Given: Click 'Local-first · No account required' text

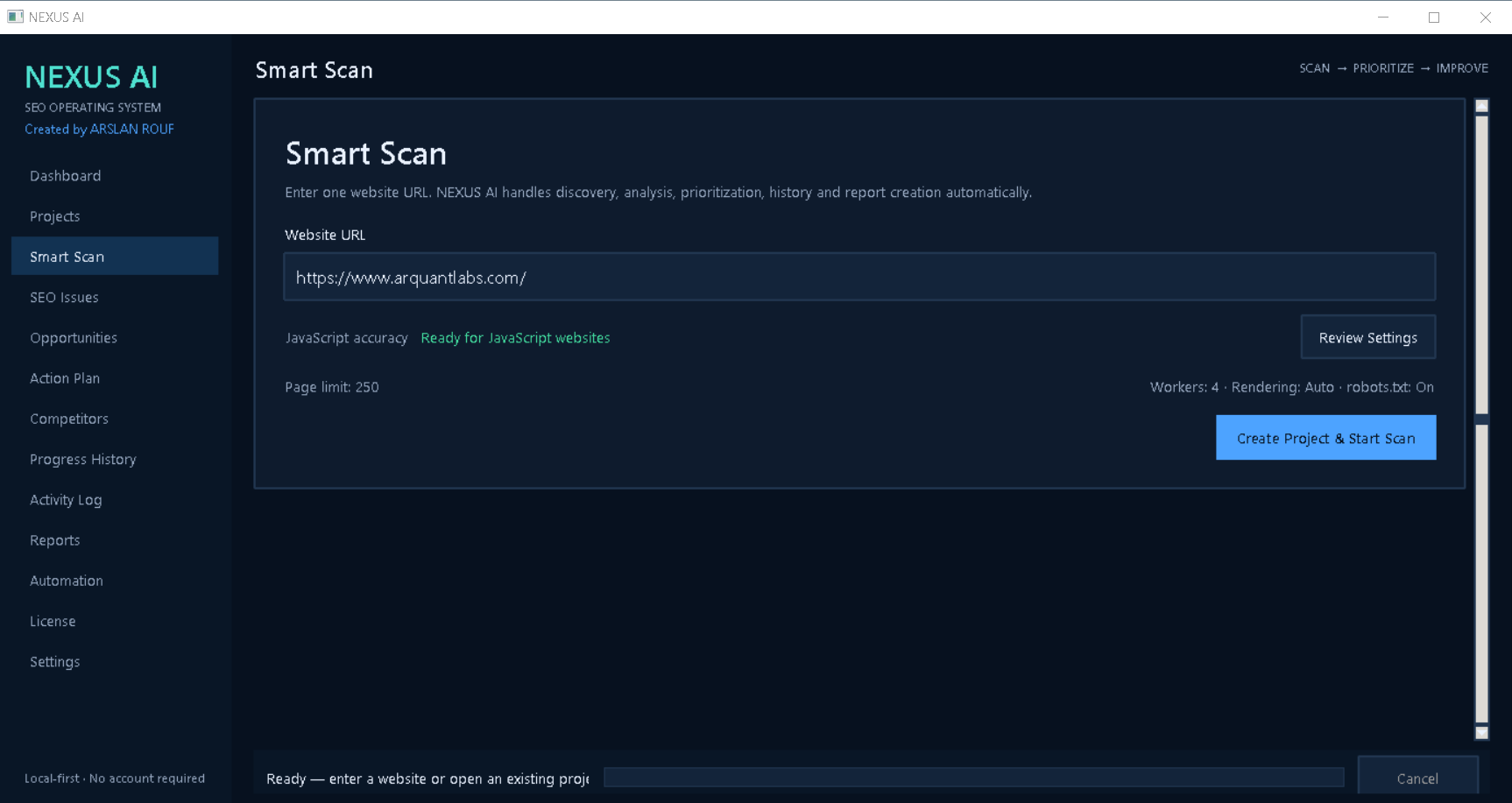Looking at the screenshot, I should (115, 778).
